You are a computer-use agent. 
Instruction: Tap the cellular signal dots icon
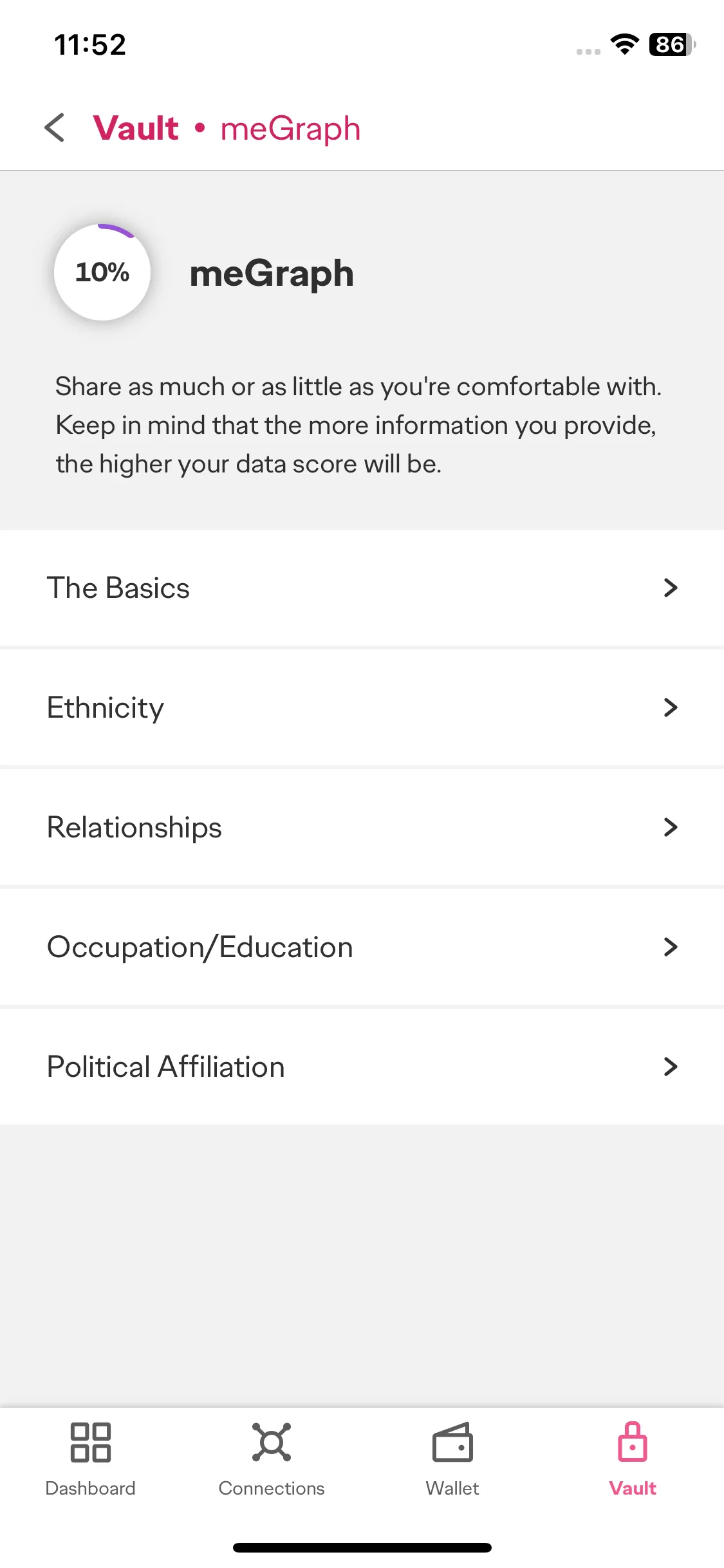click(588, 51)
